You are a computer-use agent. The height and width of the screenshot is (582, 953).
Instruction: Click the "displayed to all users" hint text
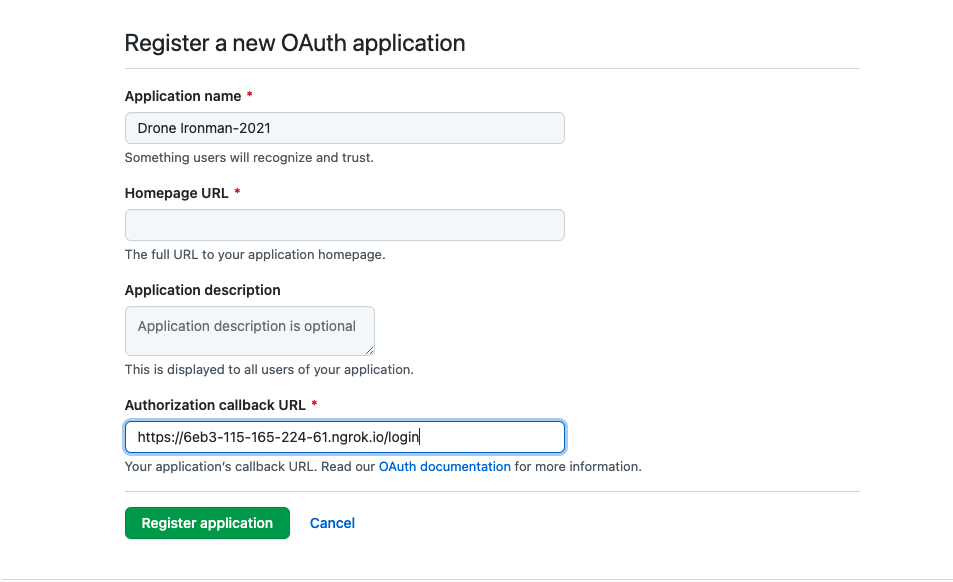[269, 370]
